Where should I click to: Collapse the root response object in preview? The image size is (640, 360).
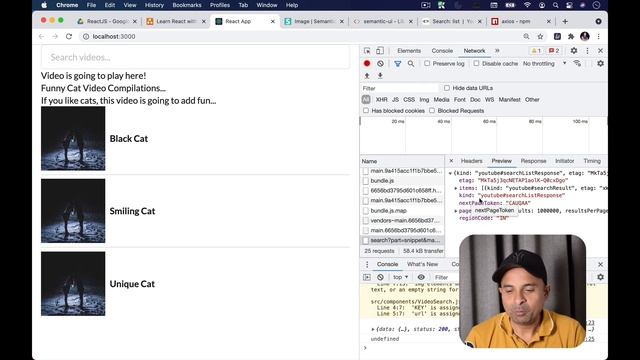pyautogui.click(x=450, y=173)
